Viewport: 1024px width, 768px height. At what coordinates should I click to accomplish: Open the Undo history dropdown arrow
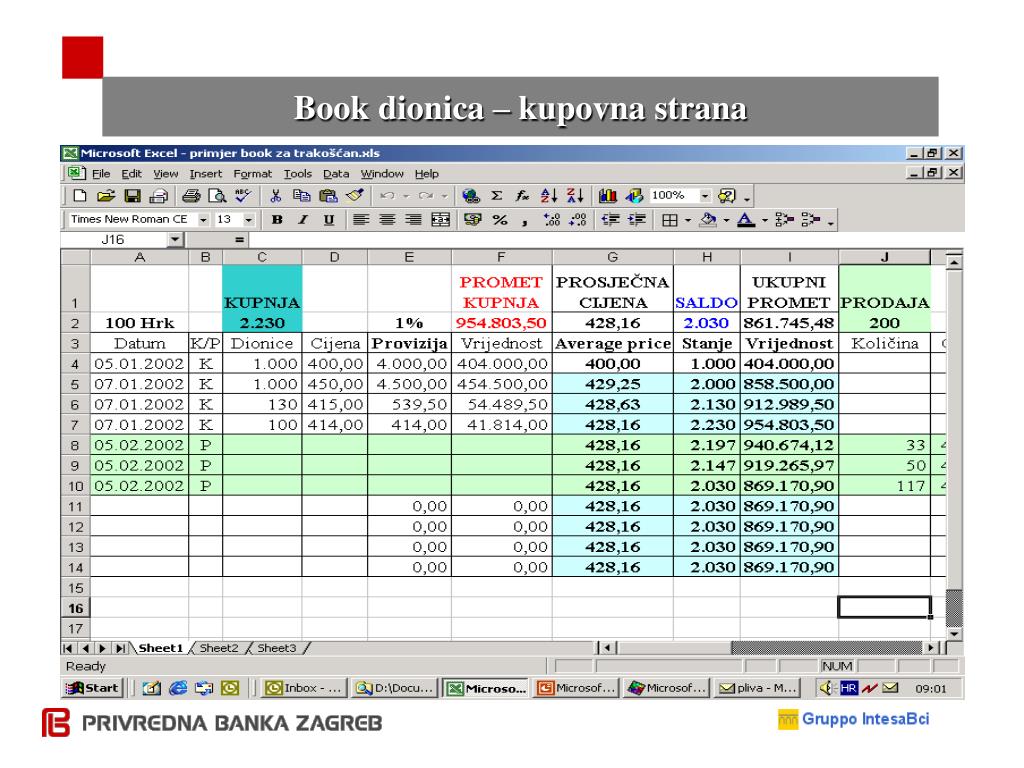click(406, 196)
